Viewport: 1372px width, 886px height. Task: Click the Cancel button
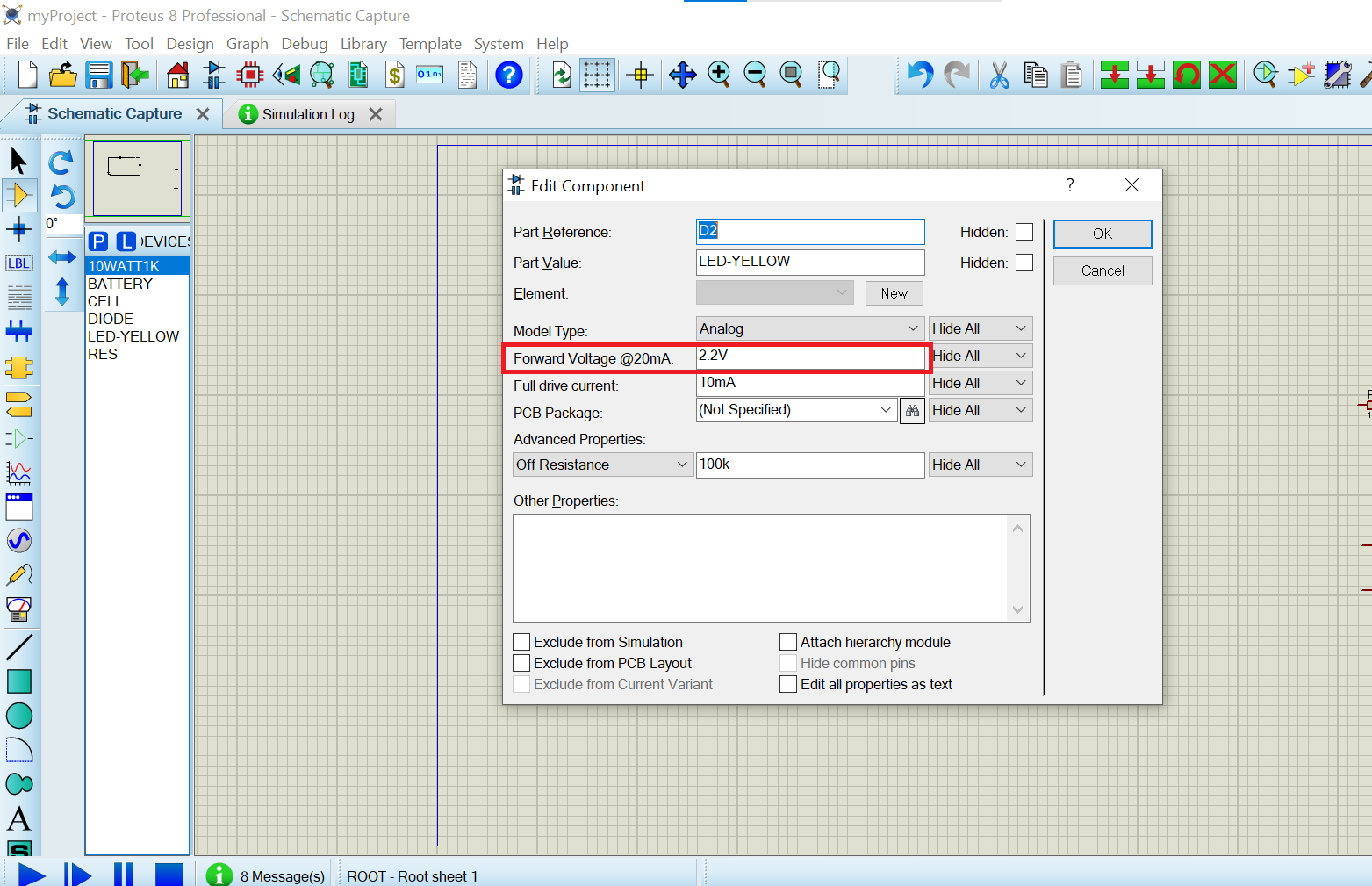pos(1102,270)
